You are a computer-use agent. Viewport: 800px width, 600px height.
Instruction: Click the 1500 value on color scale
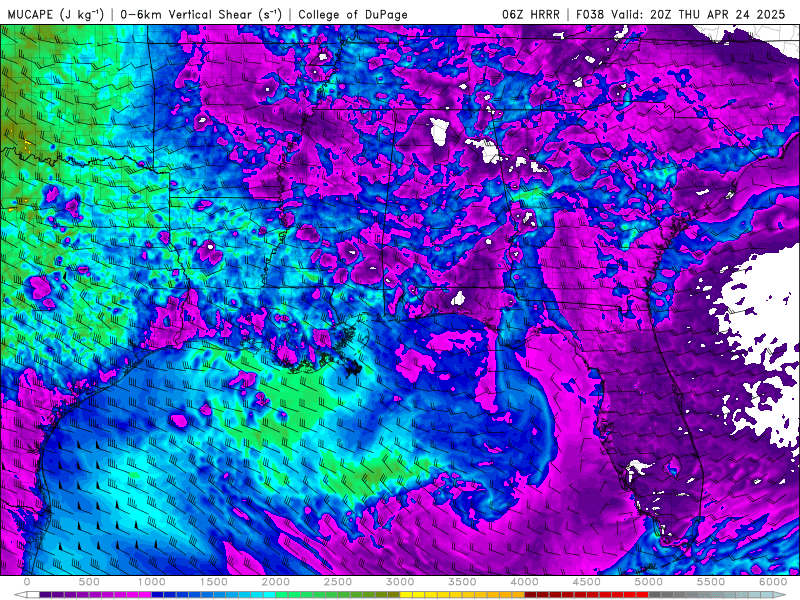(x=214, y=582)
